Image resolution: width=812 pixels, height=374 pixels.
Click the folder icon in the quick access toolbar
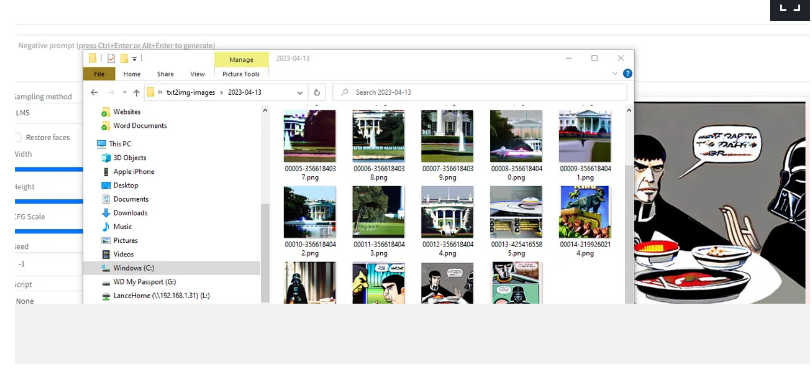pyautogui.click(x=93, y=58)
